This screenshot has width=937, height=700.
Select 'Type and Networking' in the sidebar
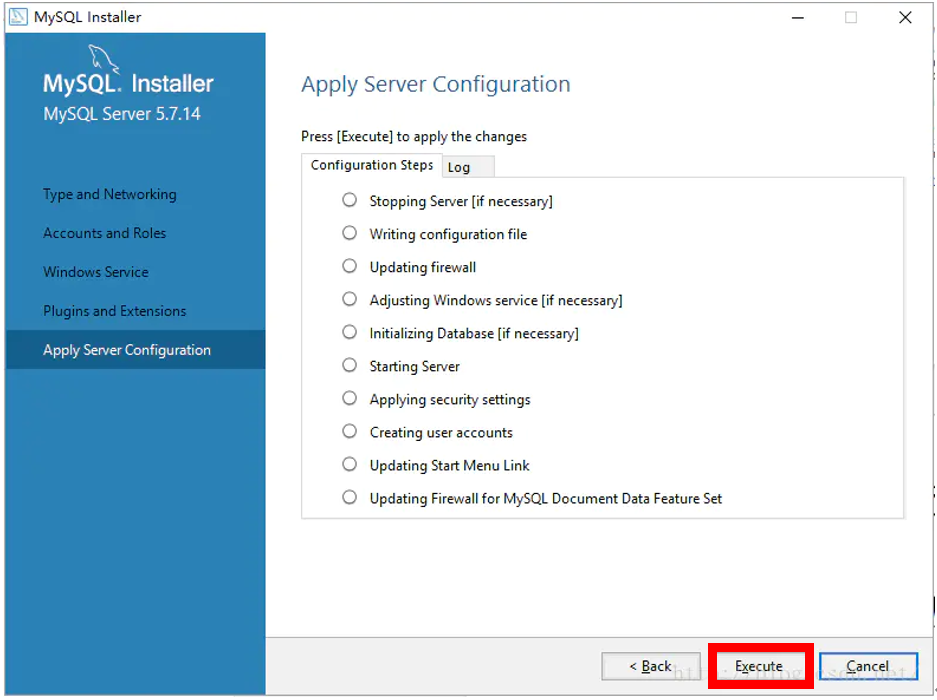pos(110,194)
